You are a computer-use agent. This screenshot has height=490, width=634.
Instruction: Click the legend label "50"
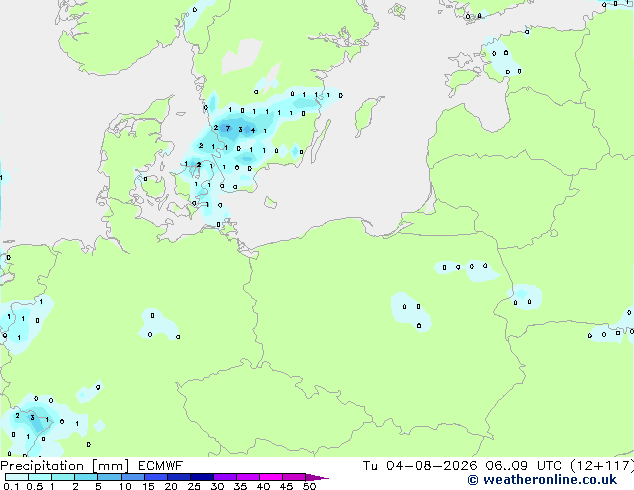coord(309,486)
